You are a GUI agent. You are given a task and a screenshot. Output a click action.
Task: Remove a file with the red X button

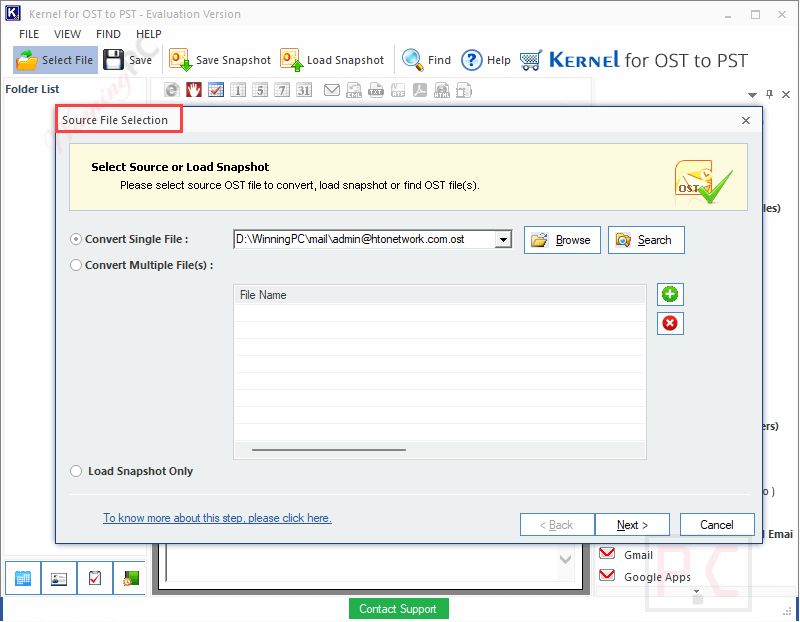click(670, 323)
